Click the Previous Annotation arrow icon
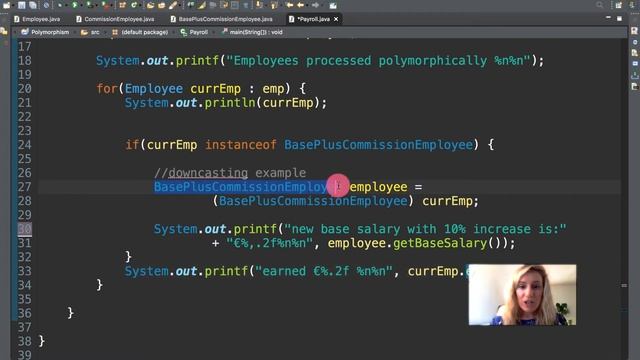The width and height of the screenshot is (640, 360). pyautogui.click(x=274, y=5)
